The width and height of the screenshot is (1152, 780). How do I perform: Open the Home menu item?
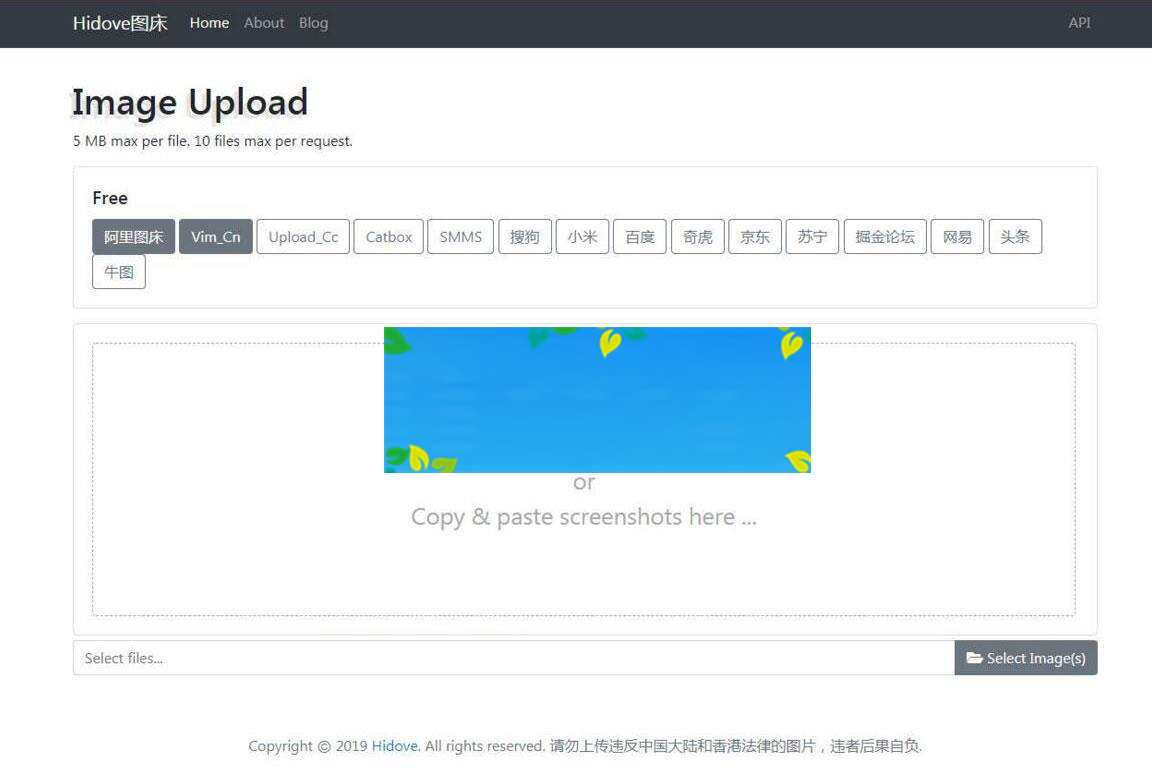(x=209, y=22)
